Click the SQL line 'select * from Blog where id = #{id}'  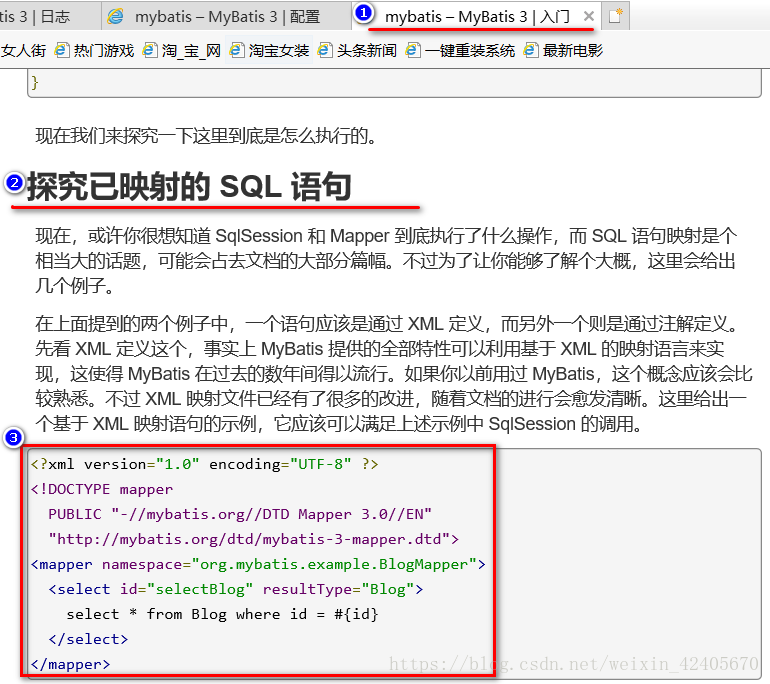[222, 614]
